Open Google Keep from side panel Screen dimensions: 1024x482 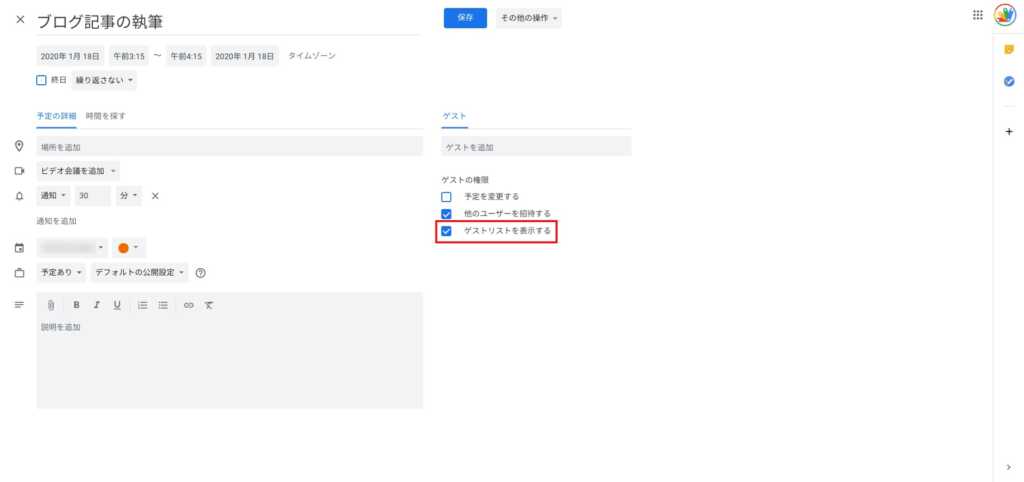point(1009,50)
